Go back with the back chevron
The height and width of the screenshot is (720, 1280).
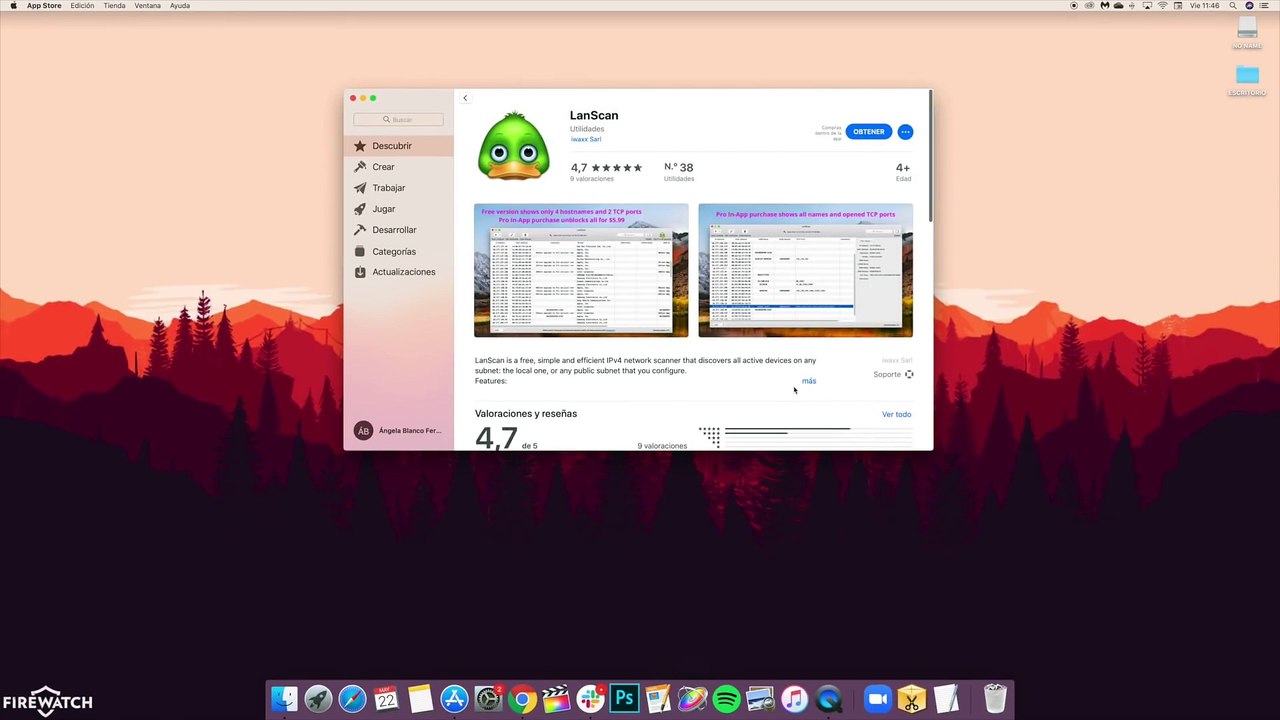tap(465, 98)
